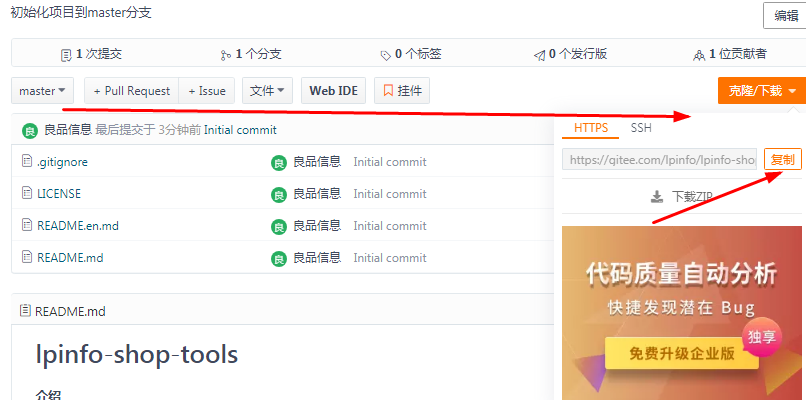Image resolution: width=806 pixels, height=400 pixels.
Task: Switch to the HTTPS tab
Action: [x=591, y=128]
